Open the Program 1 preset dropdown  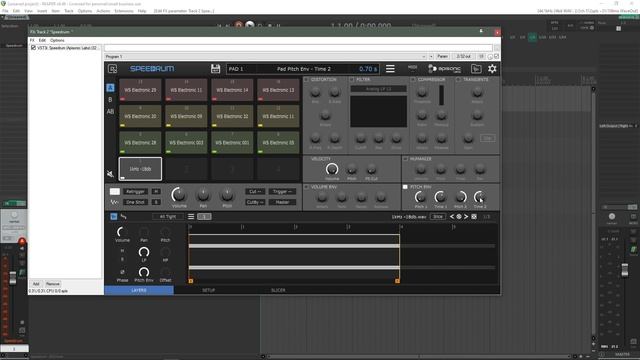click(265, 56)
